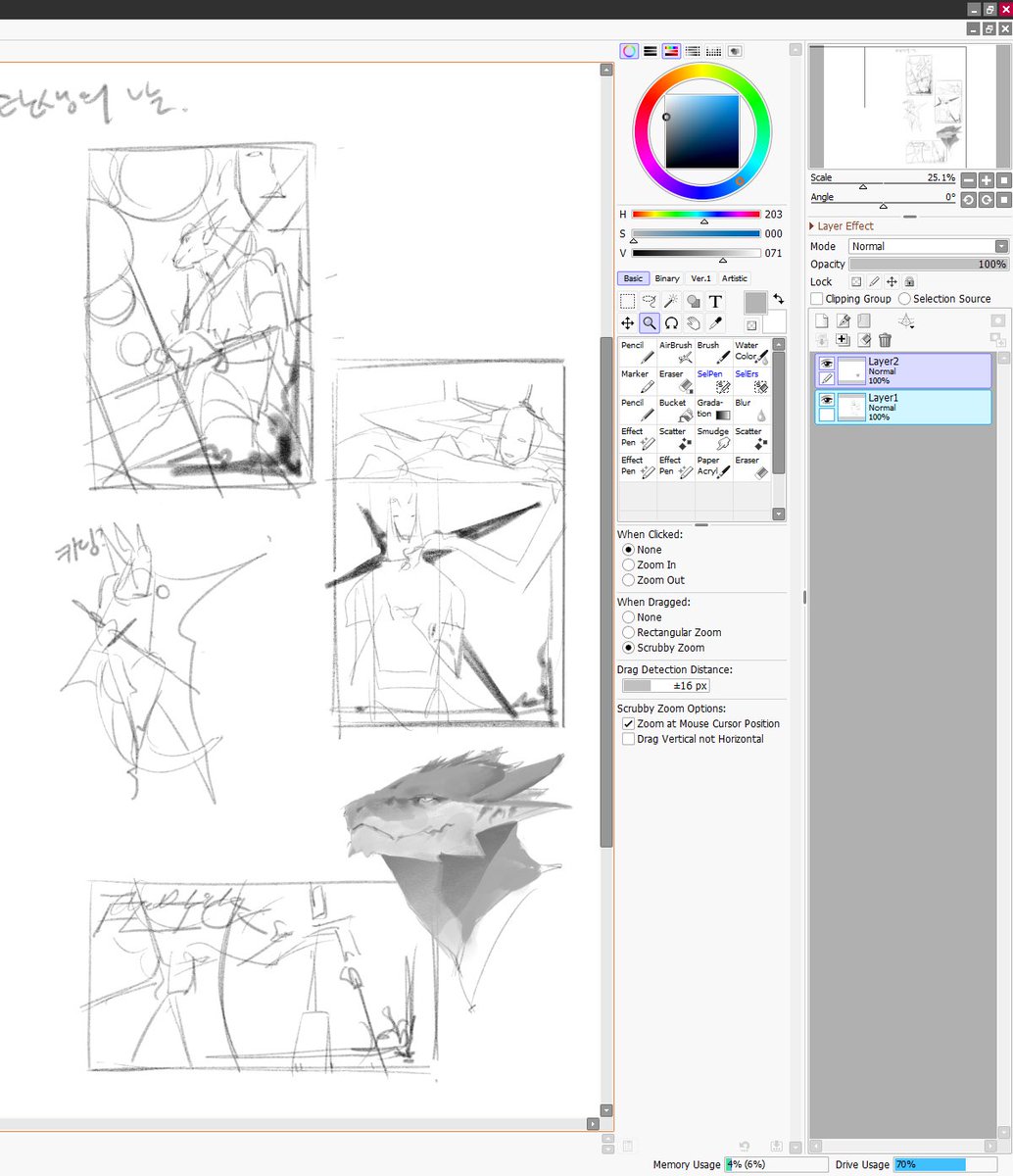Select the Selection Source radio button

click(x=904, y=299)
